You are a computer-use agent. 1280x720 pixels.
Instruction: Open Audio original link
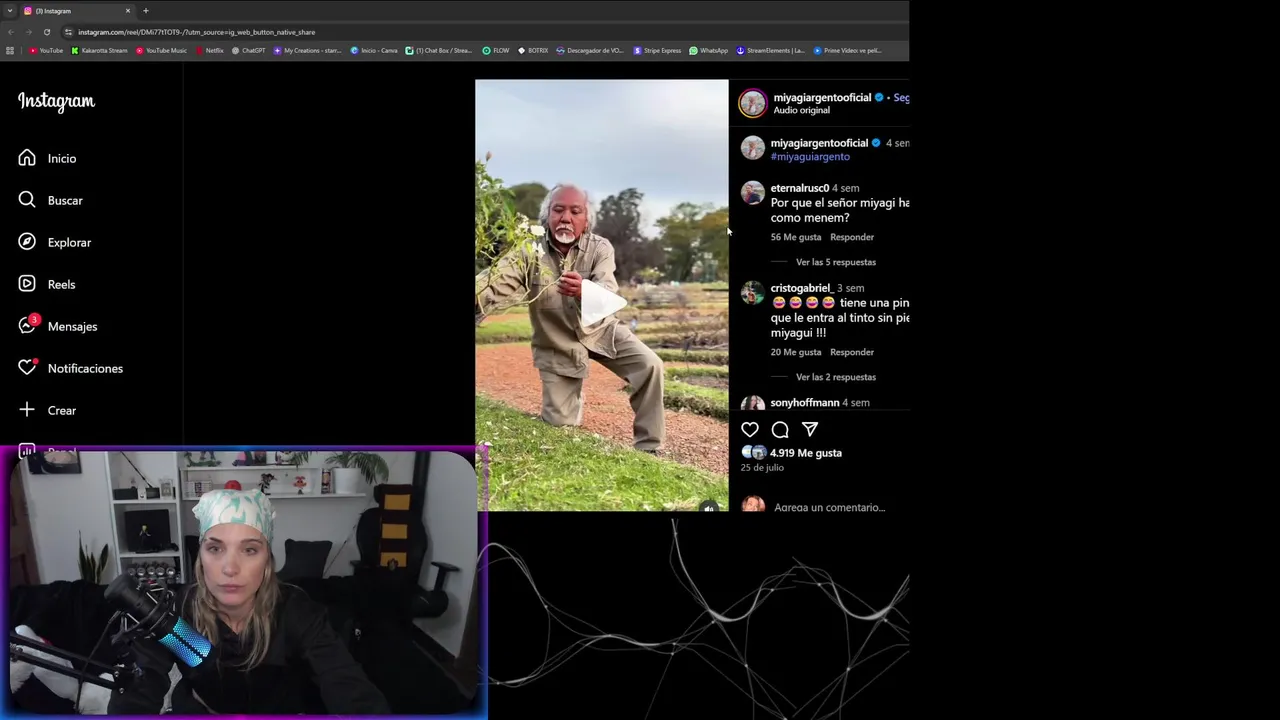pos(801,110)
